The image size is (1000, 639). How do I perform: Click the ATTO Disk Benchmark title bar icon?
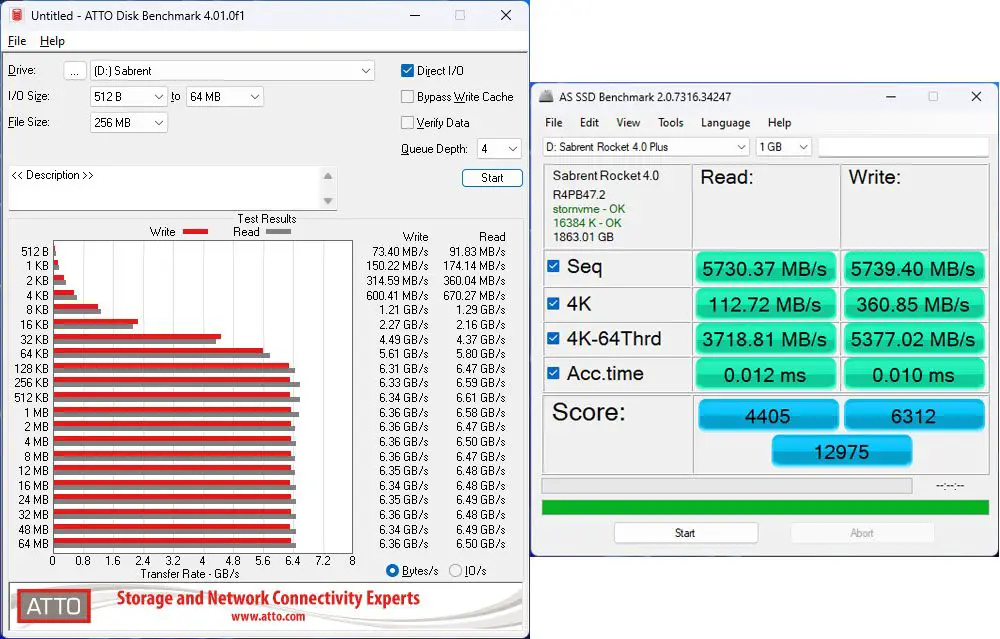(17, 15)
